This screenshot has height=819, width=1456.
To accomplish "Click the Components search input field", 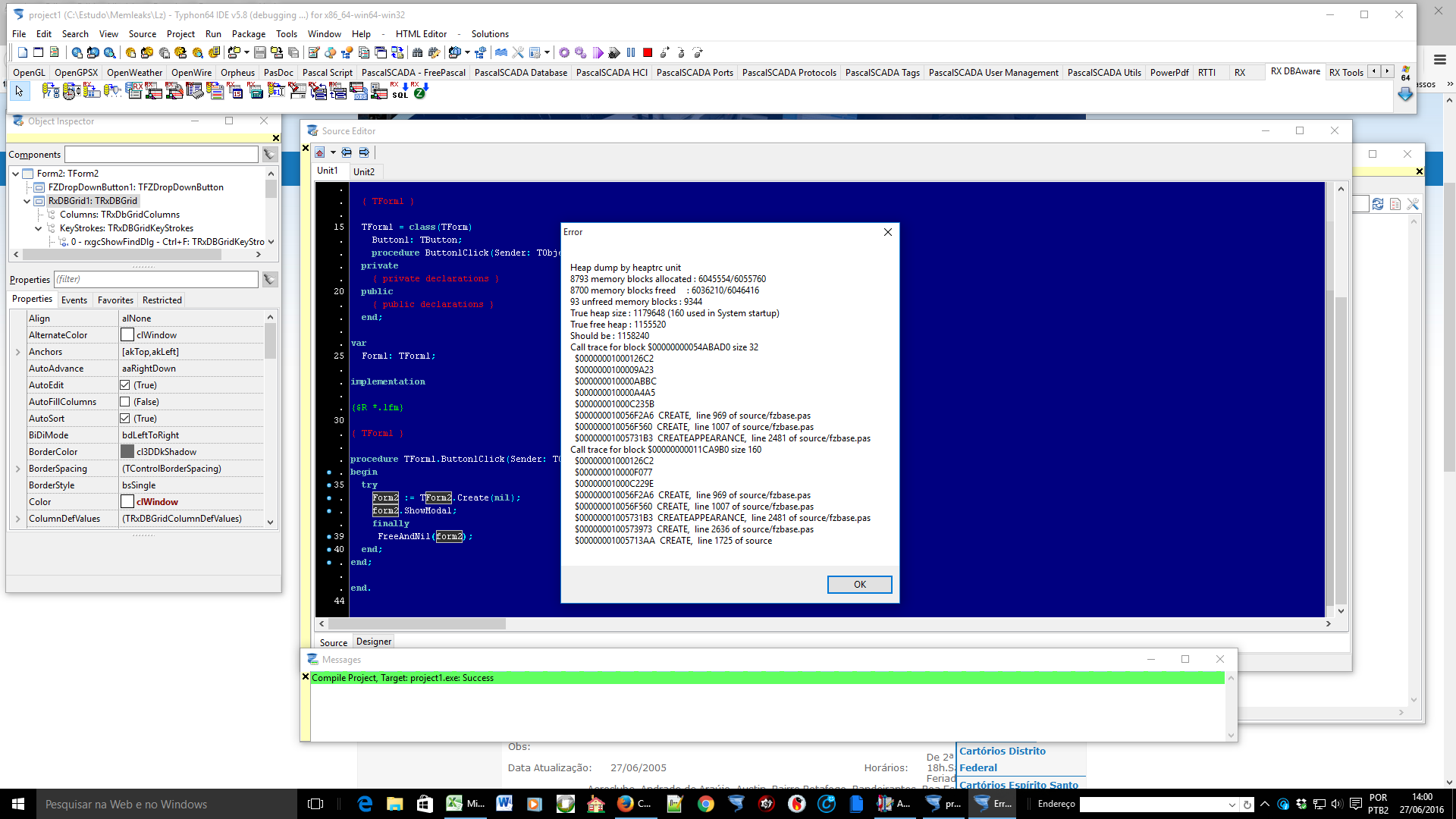I will click(x=162, y=154).
